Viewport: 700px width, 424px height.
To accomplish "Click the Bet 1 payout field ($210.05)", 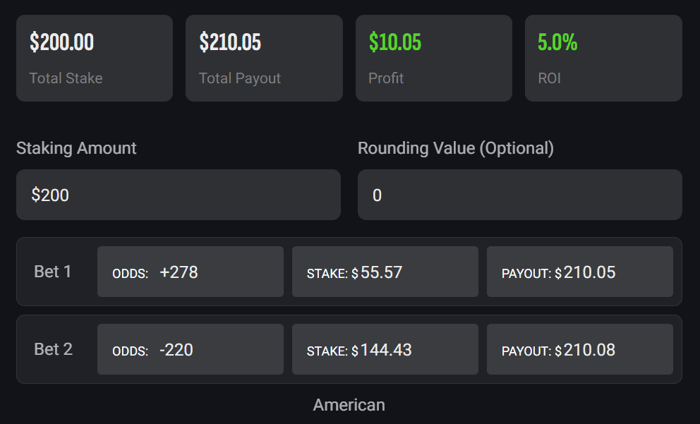I will (580, 272).
